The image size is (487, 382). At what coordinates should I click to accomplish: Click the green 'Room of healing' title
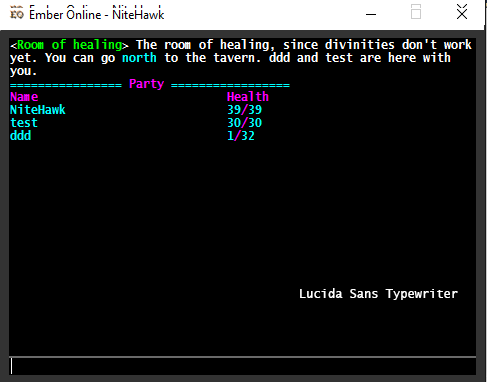(70, 45)
